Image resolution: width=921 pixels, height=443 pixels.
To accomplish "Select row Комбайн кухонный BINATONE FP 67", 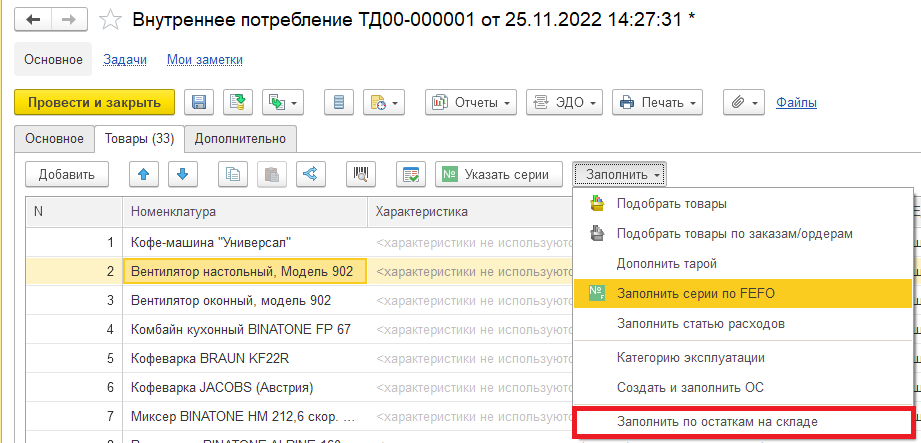I will (x=246, y=329).
